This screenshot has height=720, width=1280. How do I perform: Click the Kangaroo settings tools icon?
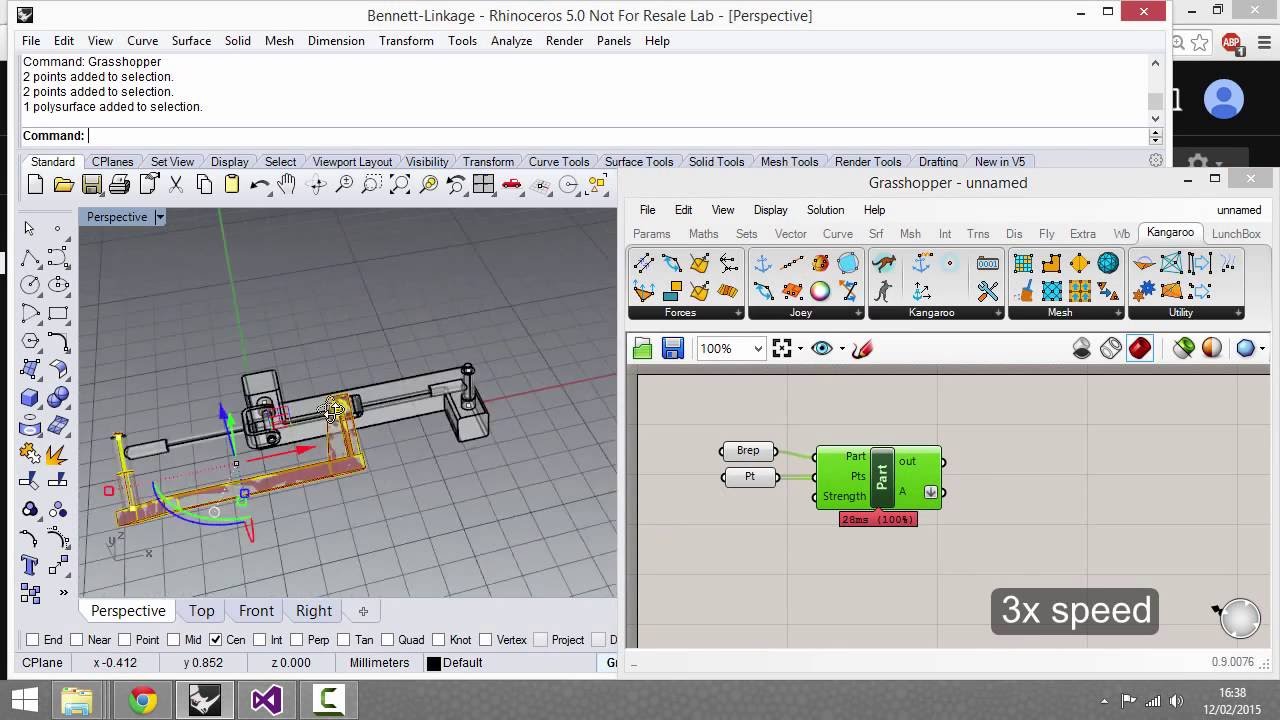(x=987, y=292)
